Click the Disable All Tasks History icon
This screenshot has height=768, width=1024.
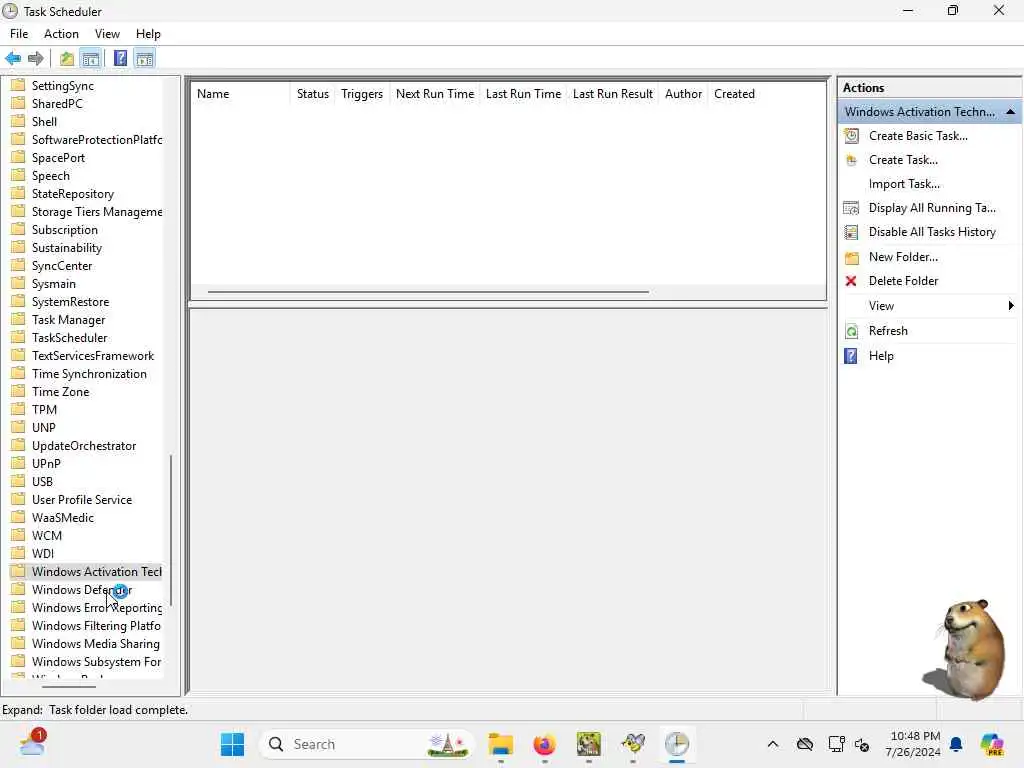click(x=851, y=232)
